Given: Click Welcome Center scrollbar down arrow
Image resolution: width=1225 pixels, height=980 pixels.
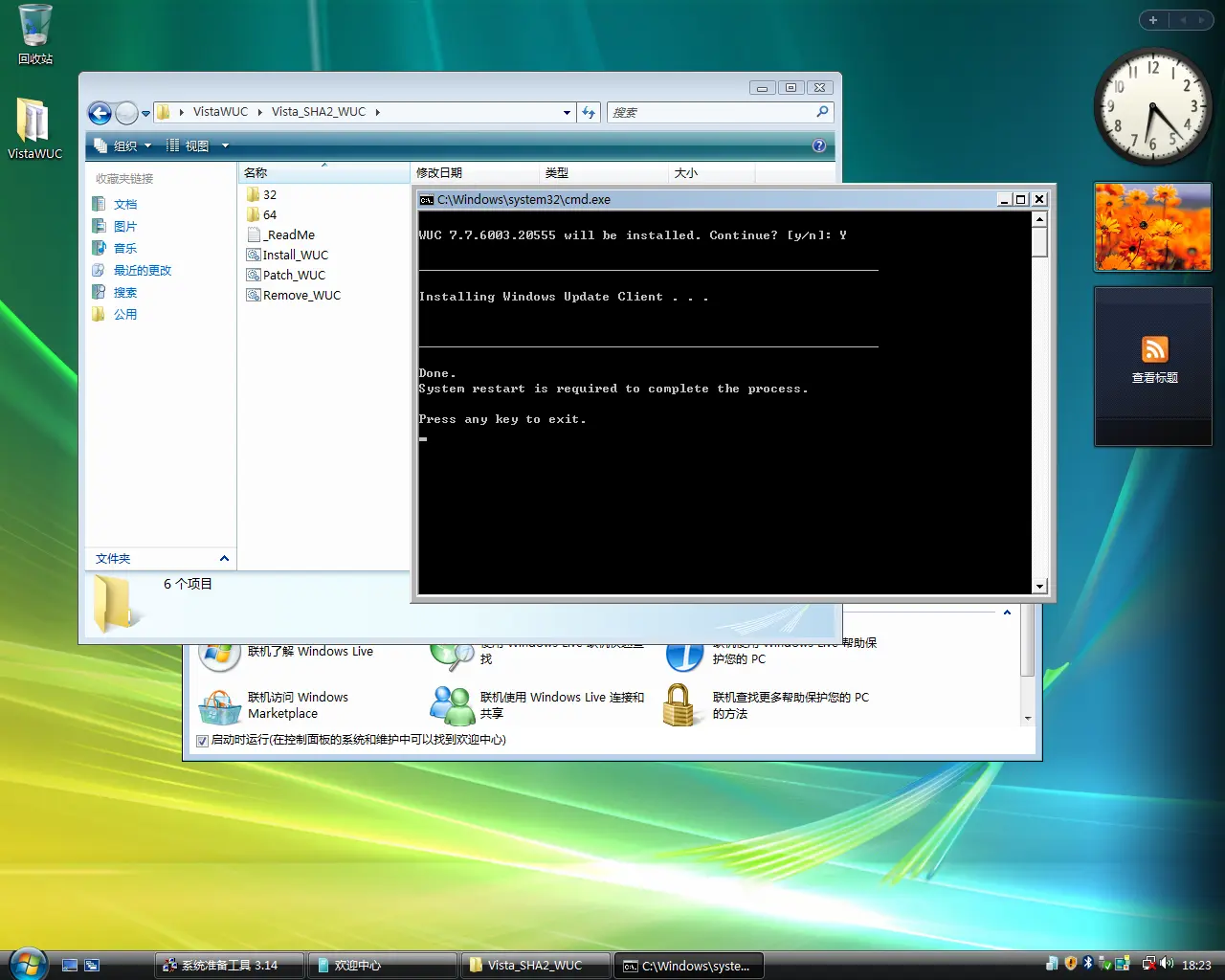Looking at the screenshot, I should coord(1027,718).
